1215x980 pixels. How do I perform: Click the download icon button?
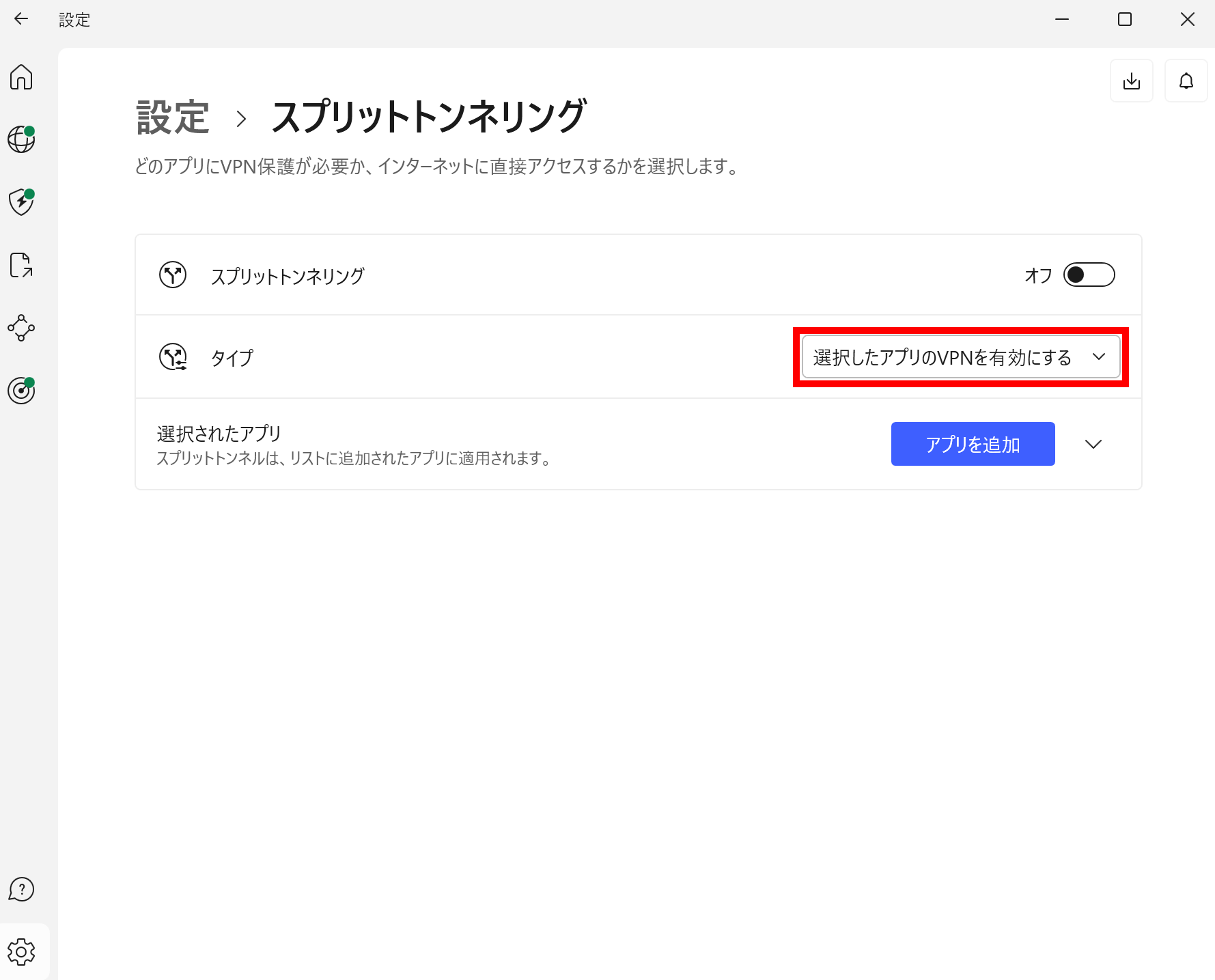coord(1132,81)
